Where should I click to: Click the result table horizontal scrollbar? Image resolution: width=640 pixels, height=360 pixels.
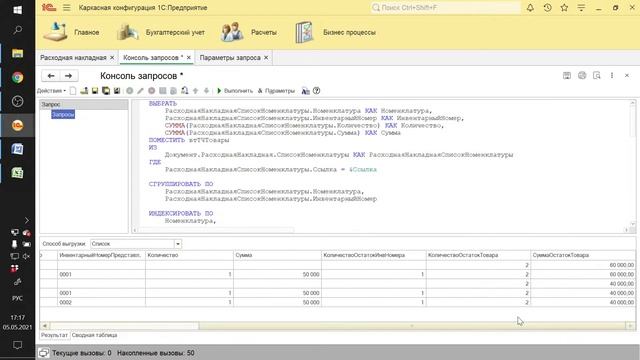[337, 326]
